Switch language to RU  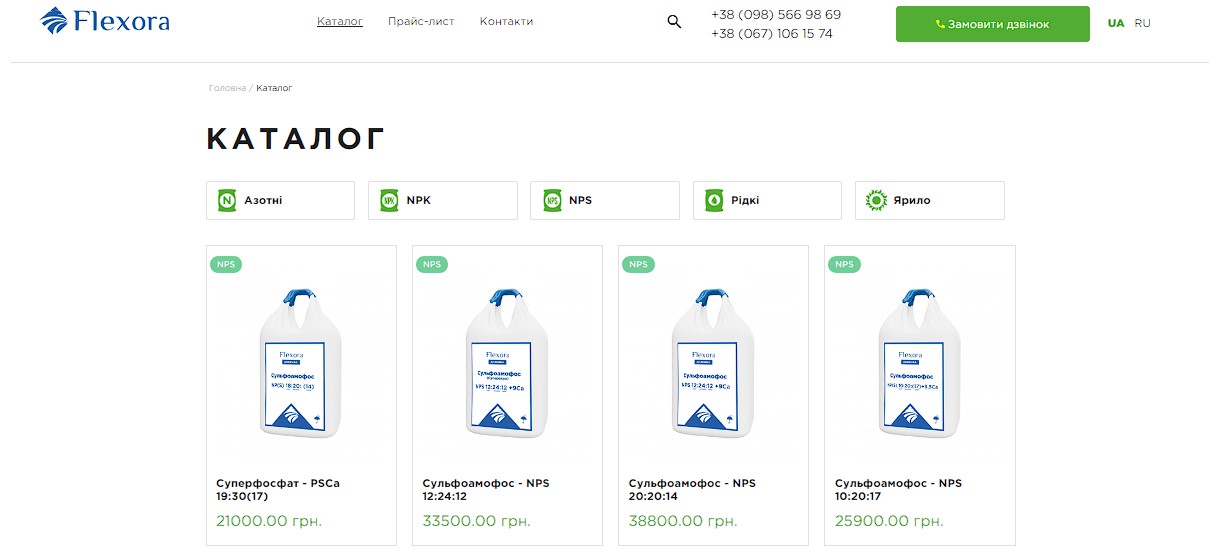pos(1142,23)
